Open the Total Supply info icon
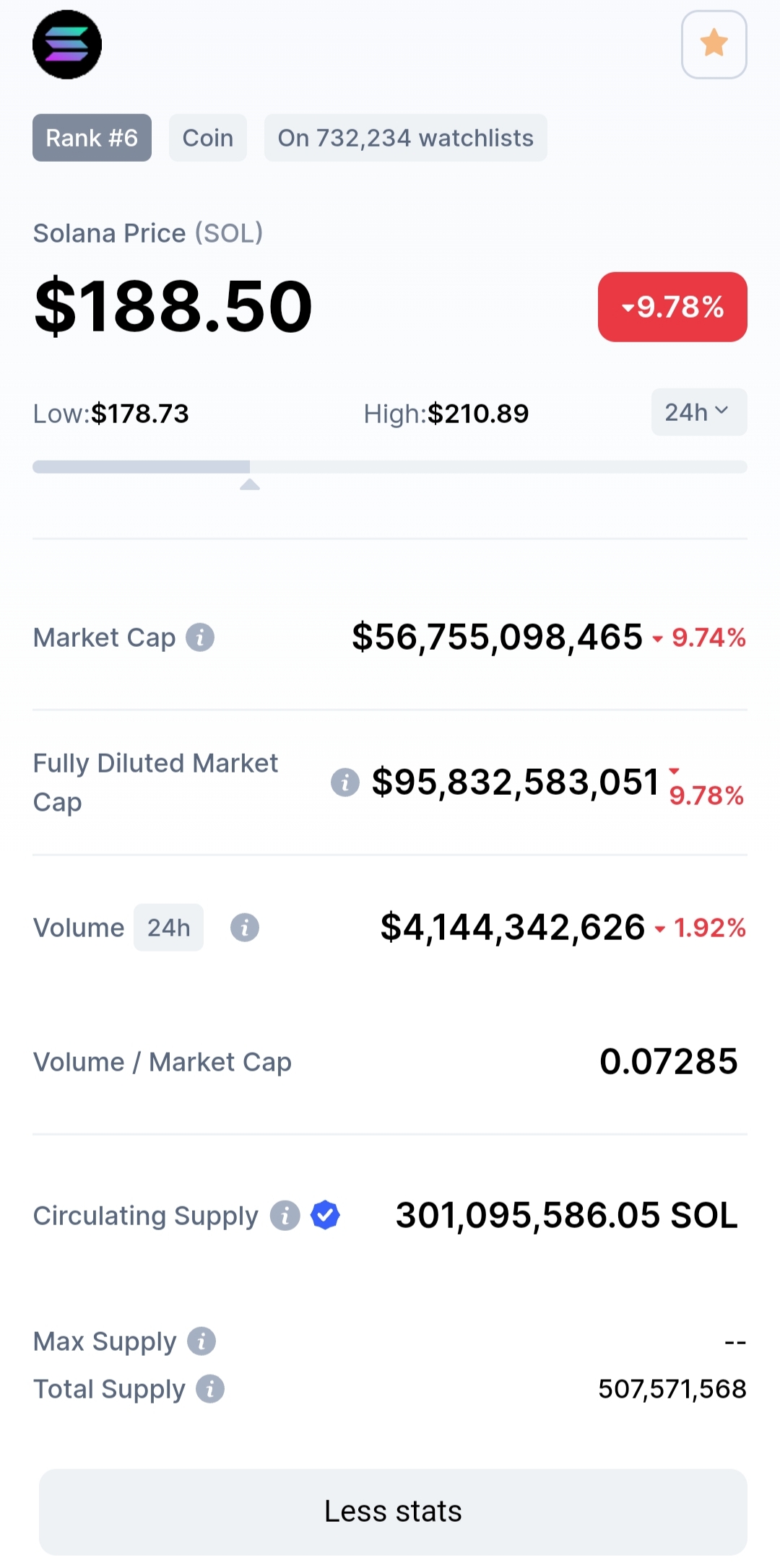The width and height of the screenshot is (780, 1568). coord(210,1389)
